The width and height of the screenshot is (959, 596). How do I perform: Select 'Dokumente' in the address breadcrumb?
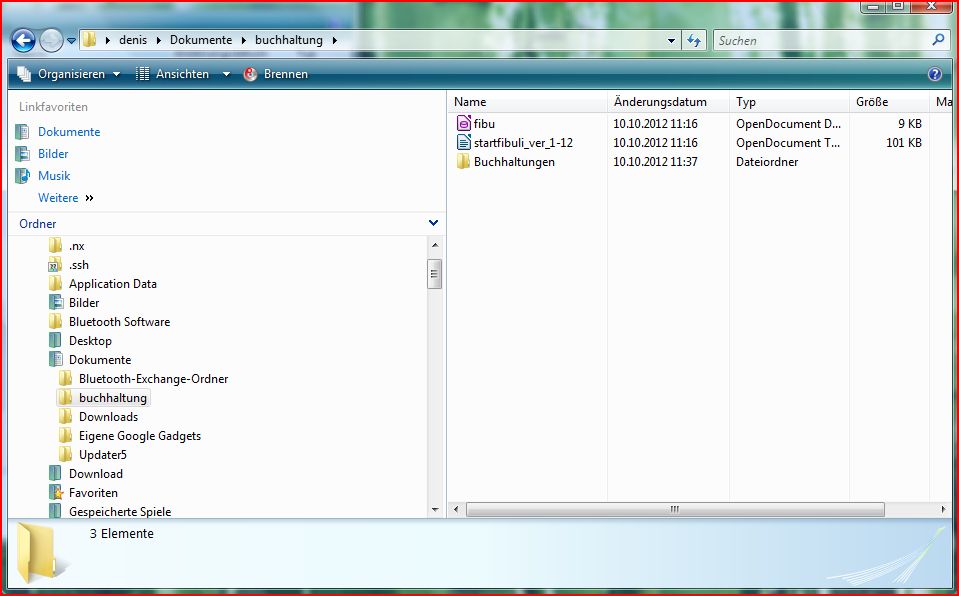(201, 40)
